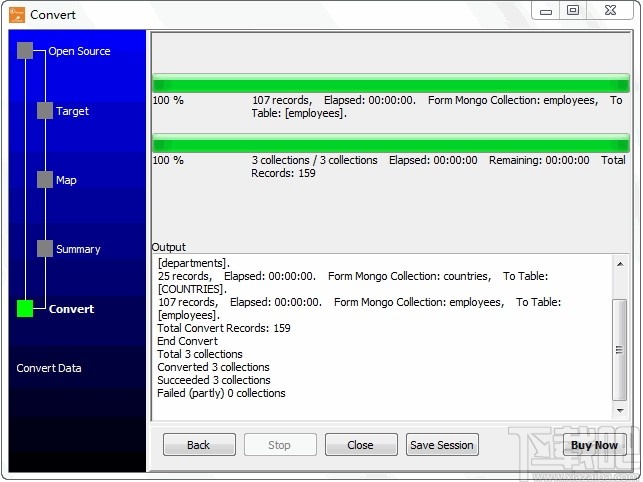The height and width of the screenshot is (482, 643).
Task: Click the Open Source step square icon
Action: point(25,50)
